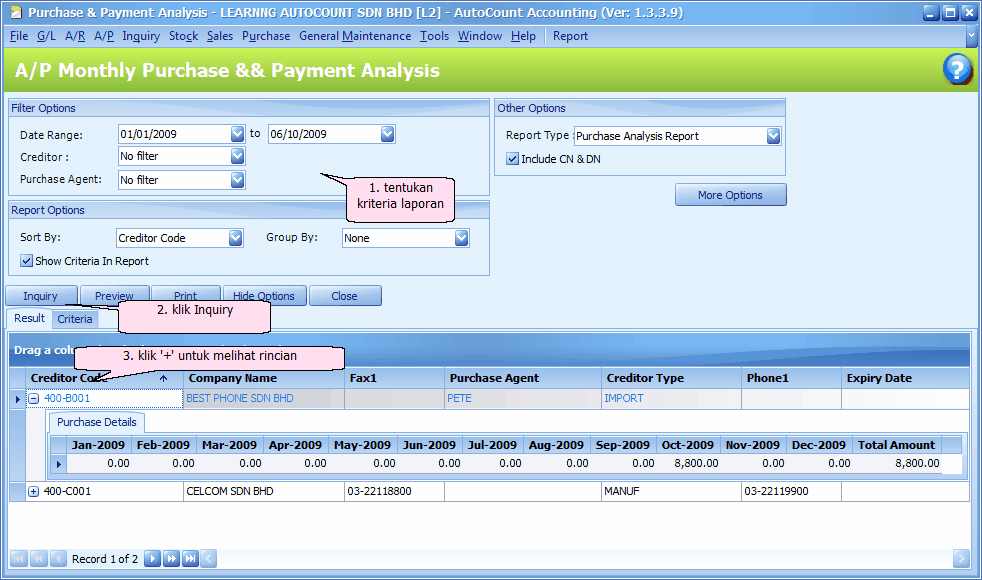Open More Options

pos(730,194)
